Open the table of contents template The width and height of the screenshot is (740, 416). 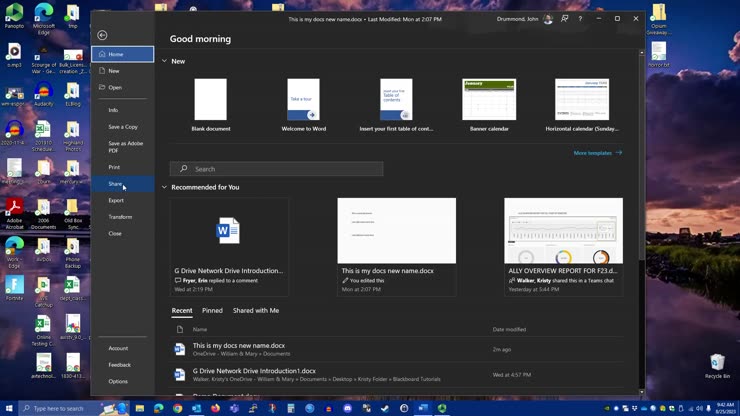tap(396, 105)
